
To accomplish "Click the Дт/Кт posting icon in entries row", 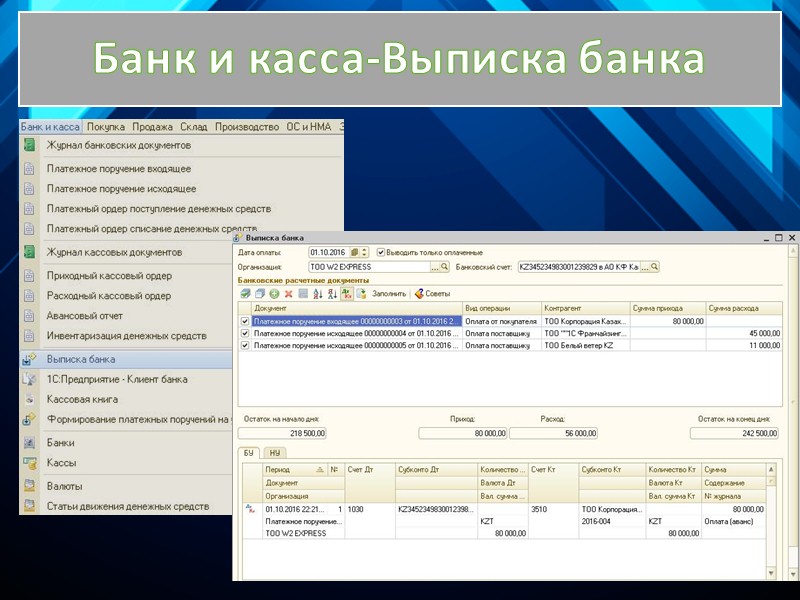I will (251, 509).
